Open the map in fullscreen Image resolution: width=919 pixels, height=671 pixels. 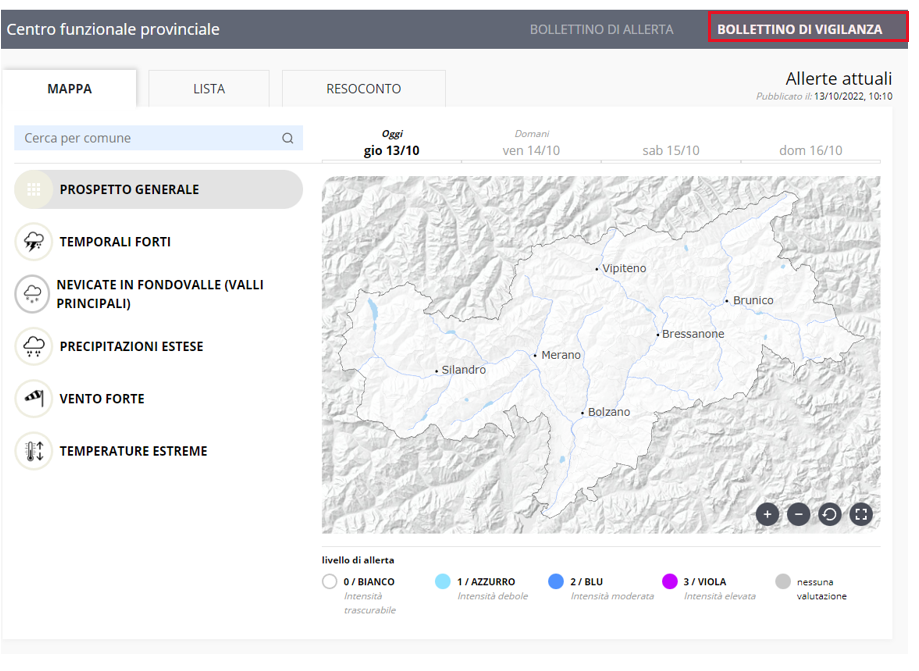[x=861, y=515]
